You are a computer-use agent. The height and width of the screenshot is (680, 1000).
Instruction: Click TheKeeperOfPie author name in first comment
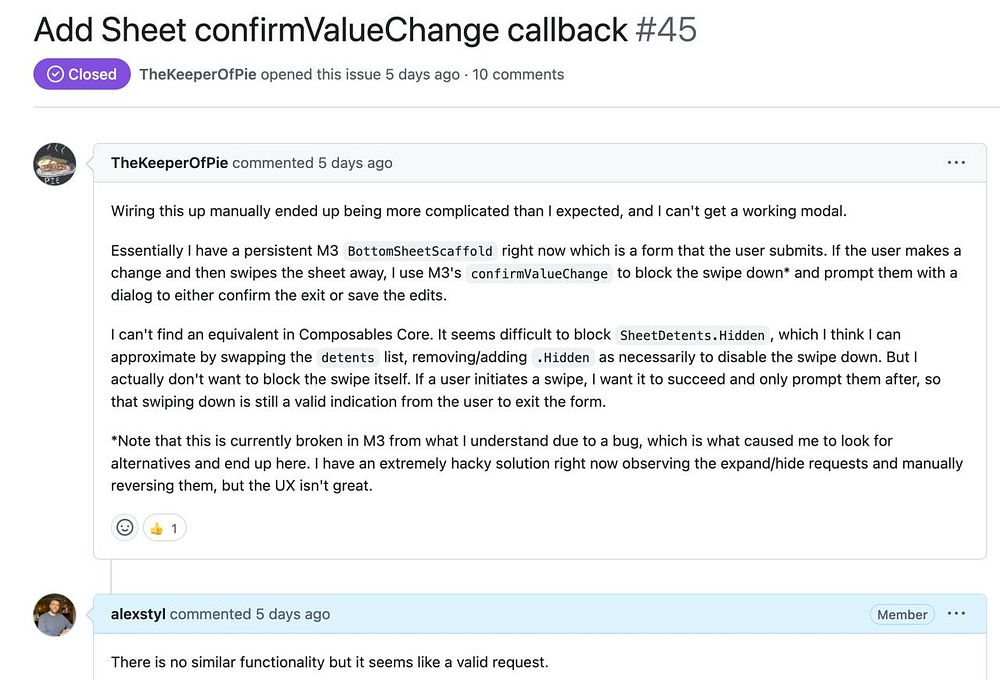click(169, 163)
